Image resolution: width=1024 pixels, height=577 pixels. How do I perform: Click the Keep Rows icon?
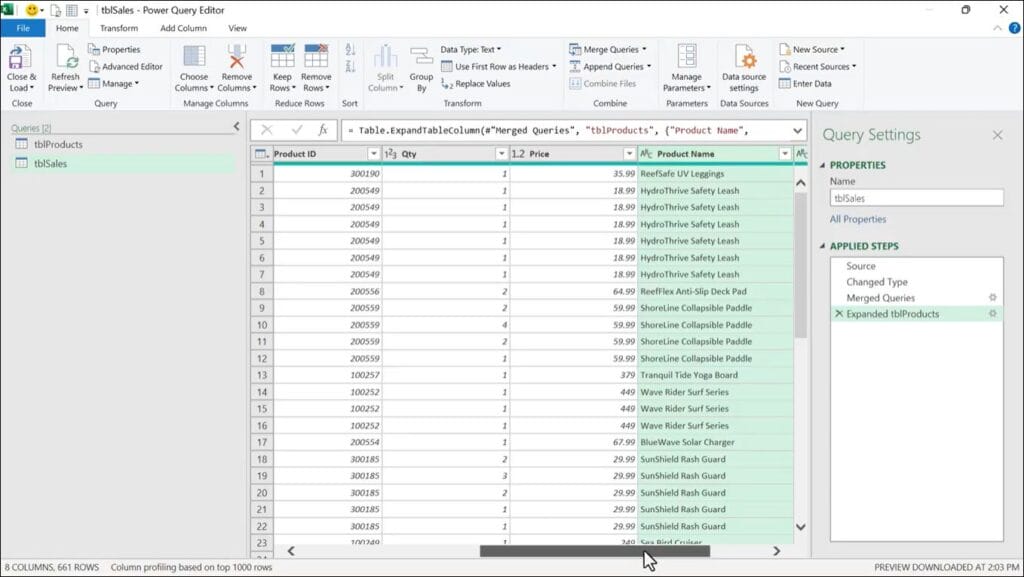(x=282, y=58)
